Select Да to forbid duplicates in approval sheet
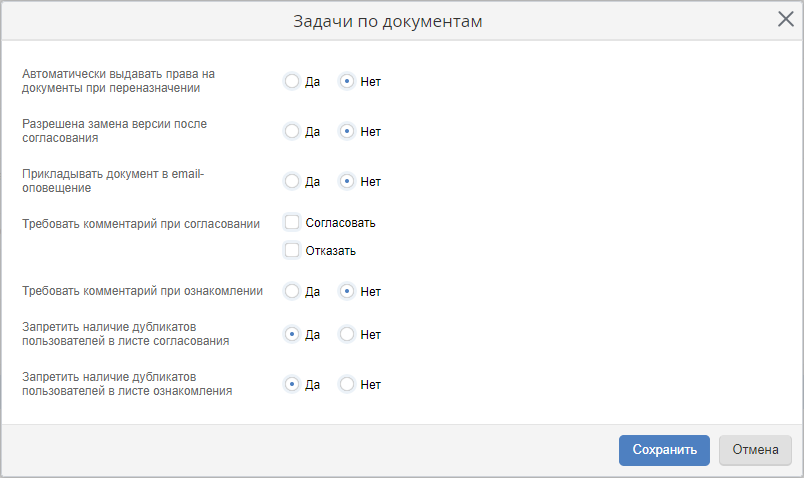Viewport: 804px width, 478px height. click(292, 334)
